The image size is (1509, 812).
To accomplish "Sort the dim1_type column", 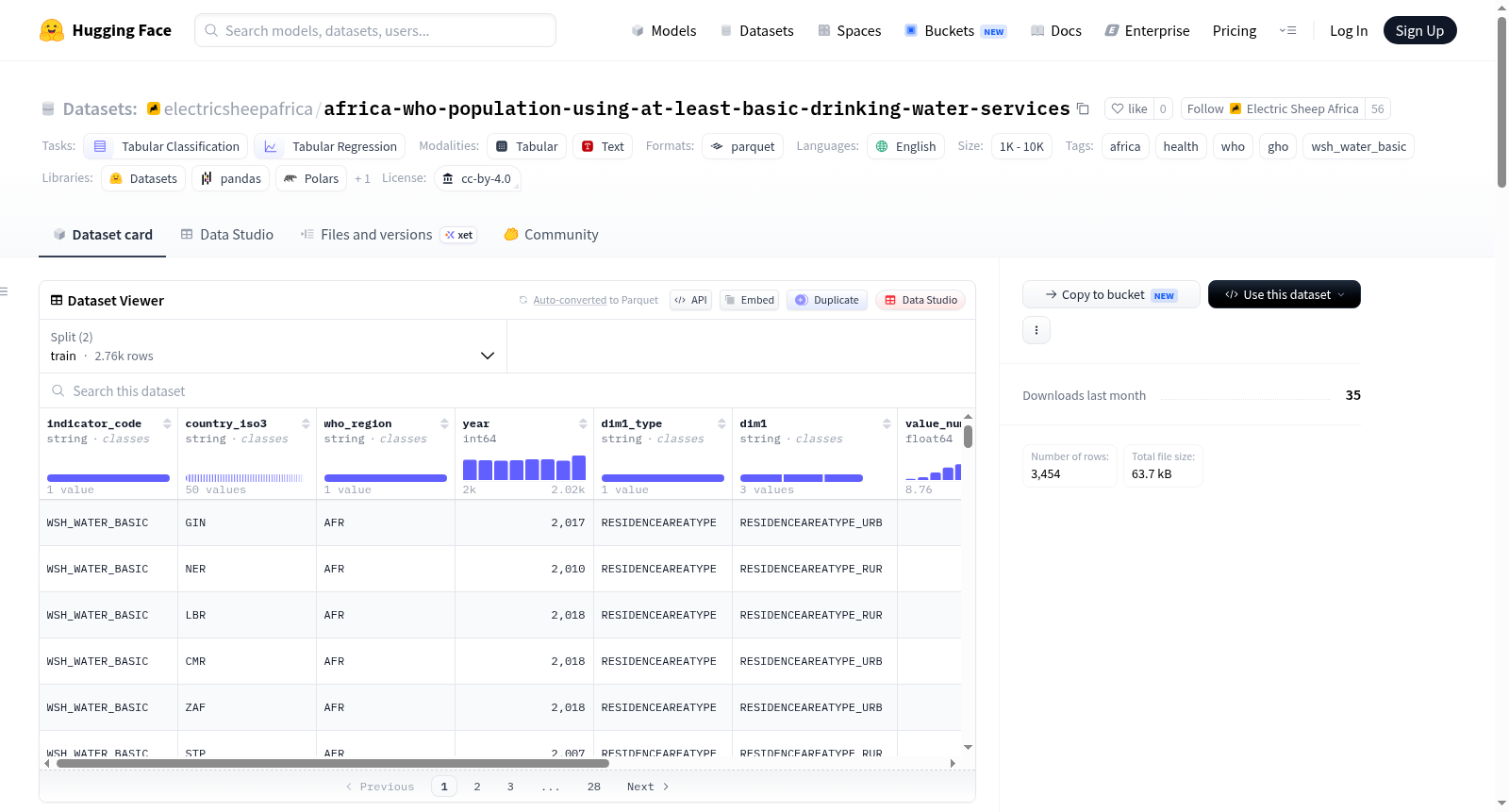I will click(x=721, y=423).
